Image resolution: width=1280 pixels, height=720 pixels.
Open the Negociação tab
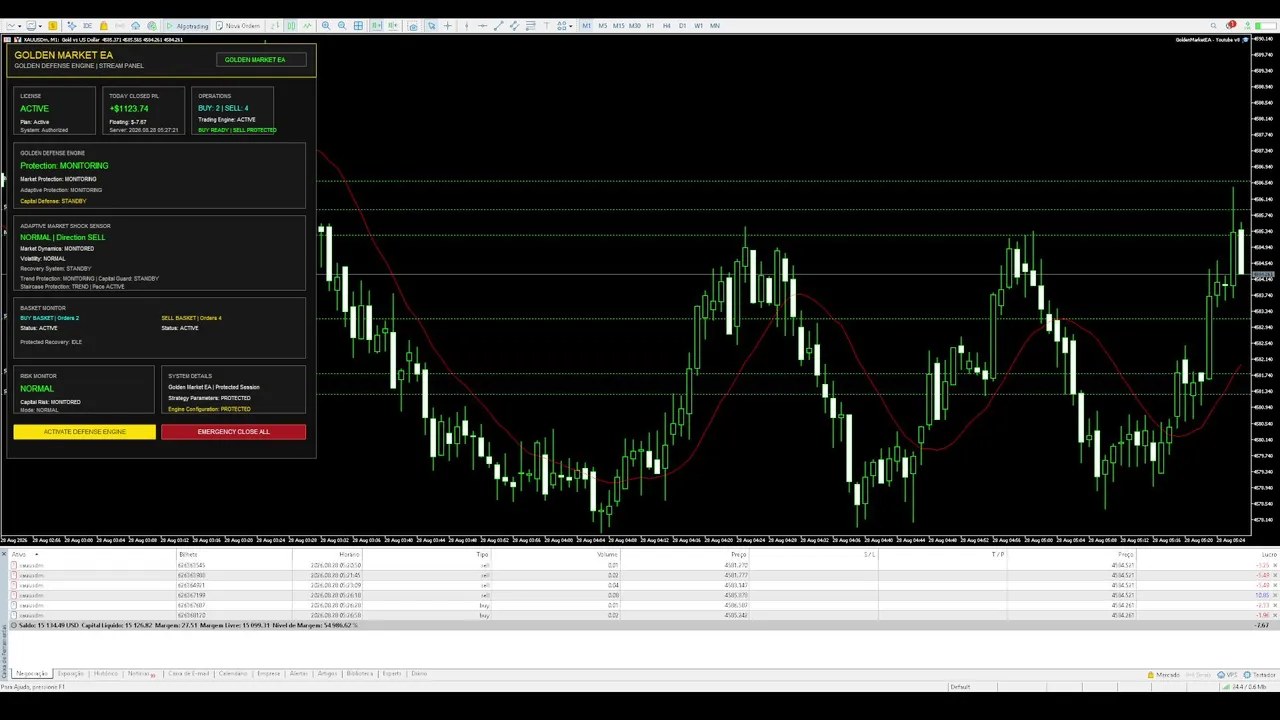pyautogui.click(x=32, y=674)
